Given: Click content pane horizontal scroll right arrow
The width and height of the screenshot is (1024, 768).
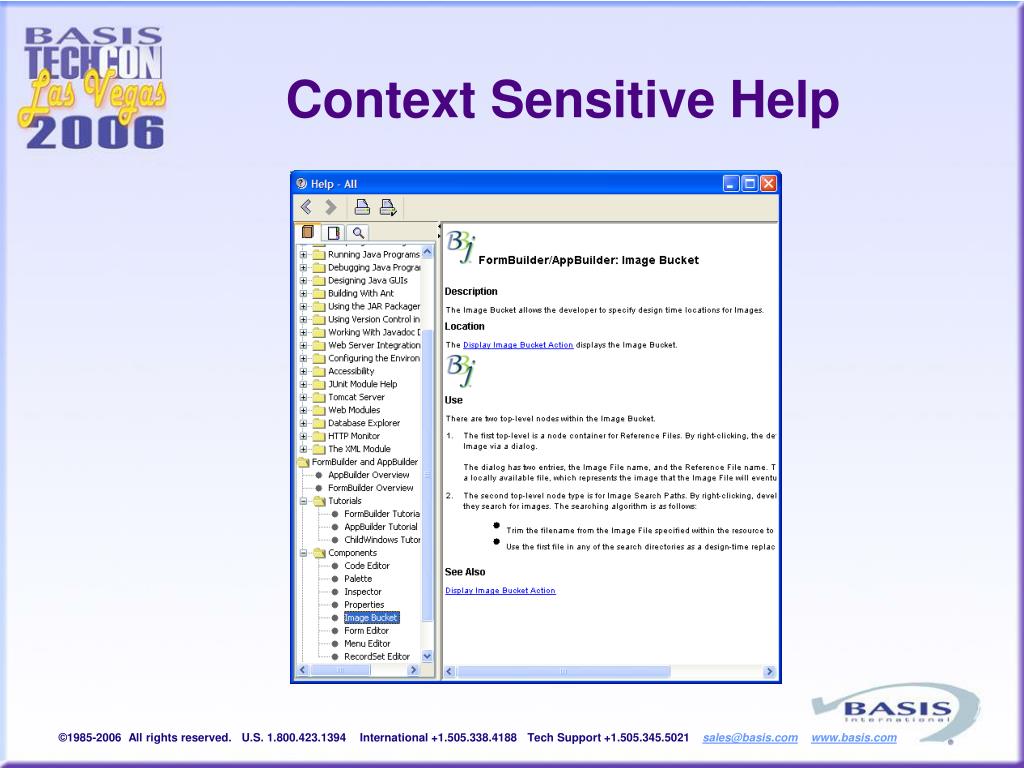Looking at the screenshot, I should (769, 671).
